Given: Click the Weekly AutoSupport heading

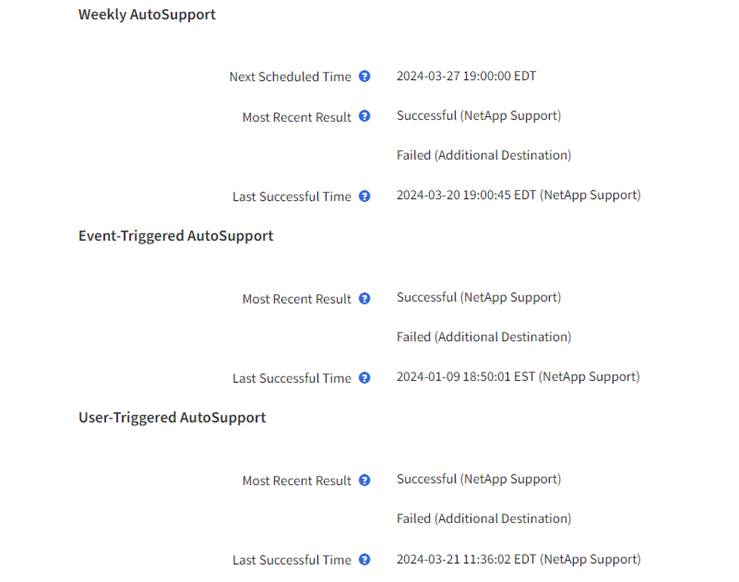Looking at the screenshot, I should coord(147,15).
